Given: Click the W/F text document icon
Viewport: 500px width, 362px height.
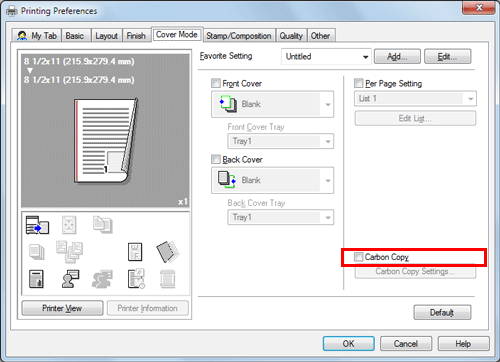Looking at the screenshot, I should coord(135,252).
